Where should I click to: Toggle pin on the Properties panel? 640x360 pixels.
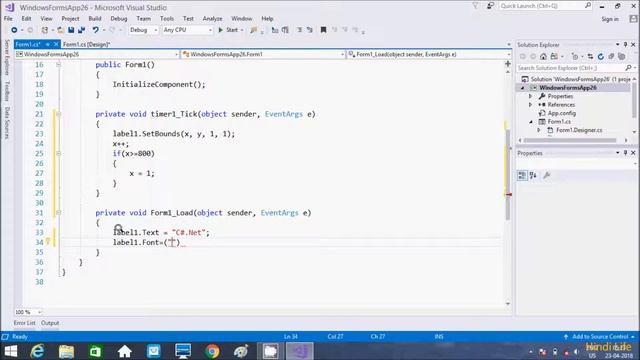click(625, 153)
